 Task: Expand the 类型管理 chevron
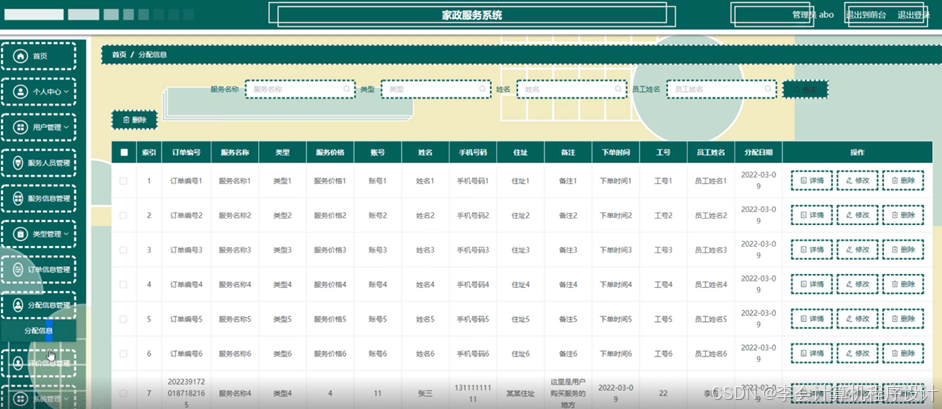point(66,234)
